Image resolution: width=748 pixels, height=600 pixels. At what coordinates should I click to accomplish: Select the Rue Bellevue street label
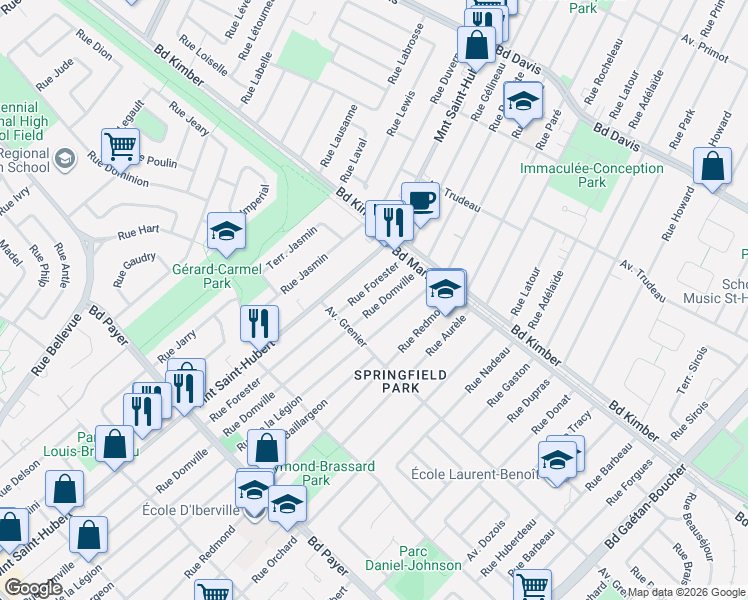pyautogui.click(x=57, y=344)
